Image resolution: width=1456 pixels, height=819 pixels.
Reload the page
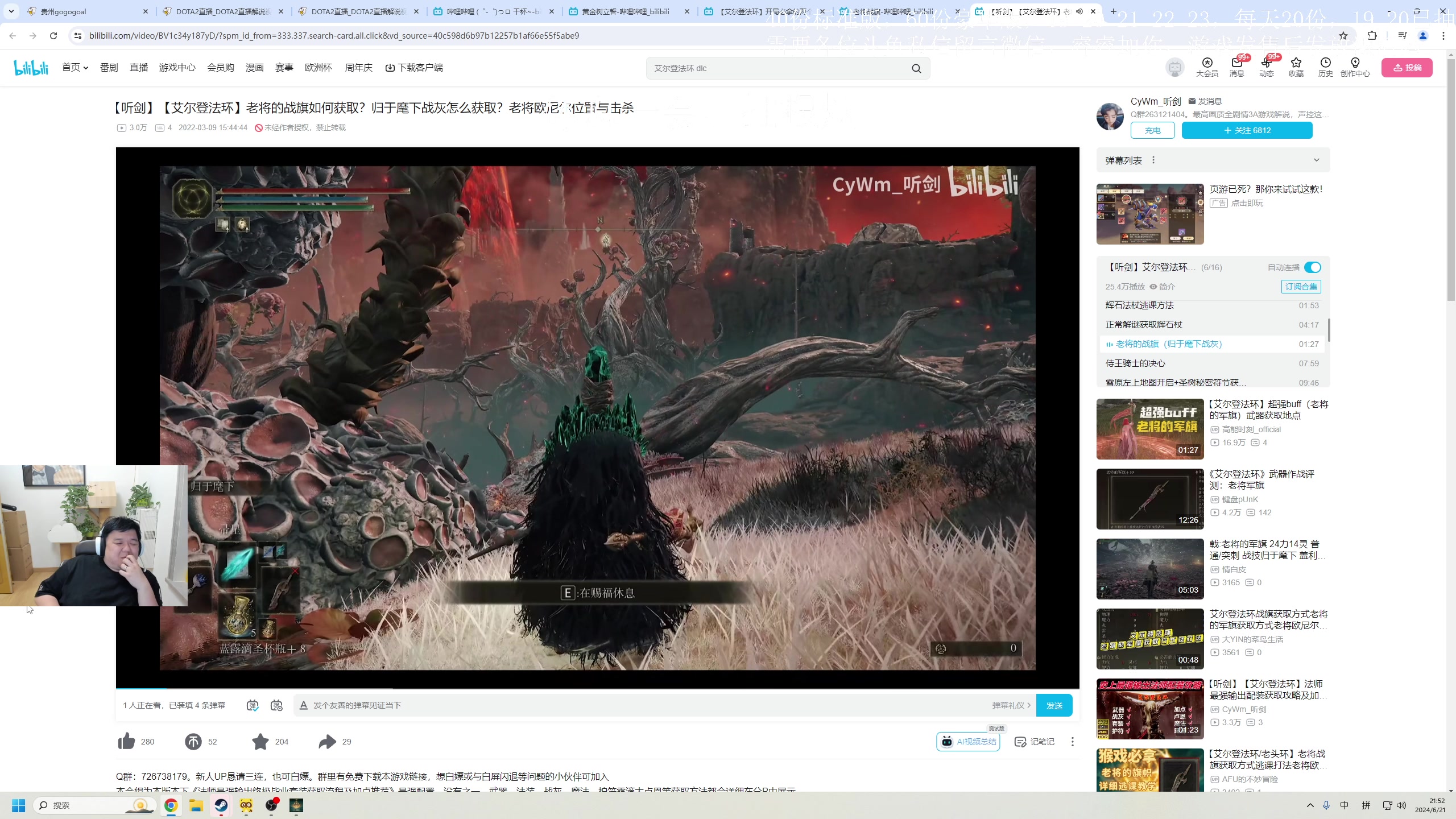[53, 36]
